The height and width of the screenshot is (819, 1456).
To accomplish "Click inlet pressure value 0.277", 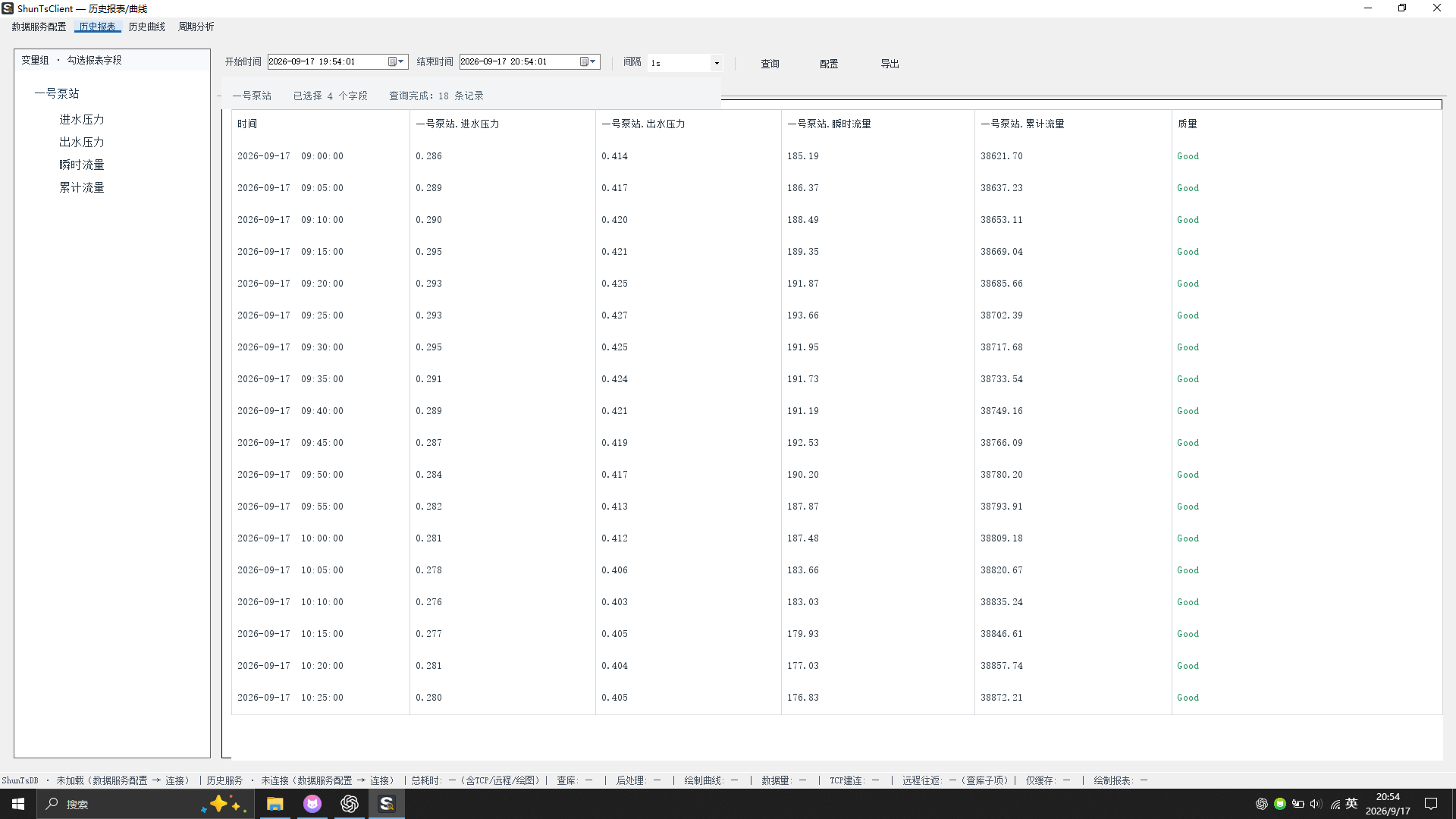I will tap(428, 634).
